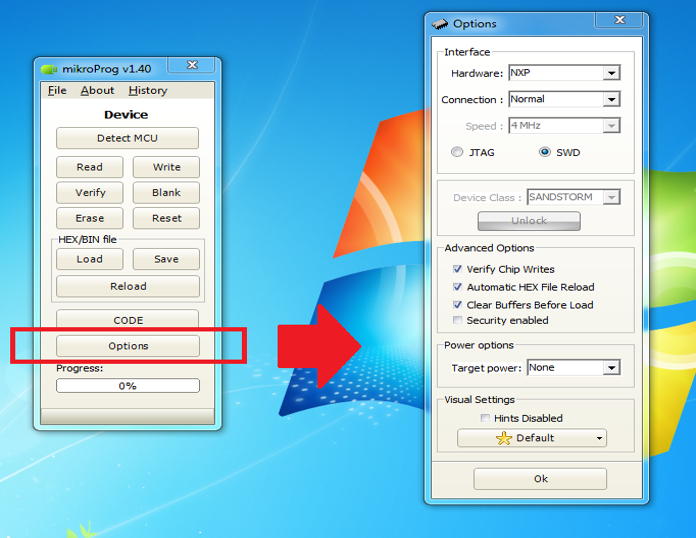Click the mikroProg status bar
Screen dimensions: 696x538
click(127, 416)
